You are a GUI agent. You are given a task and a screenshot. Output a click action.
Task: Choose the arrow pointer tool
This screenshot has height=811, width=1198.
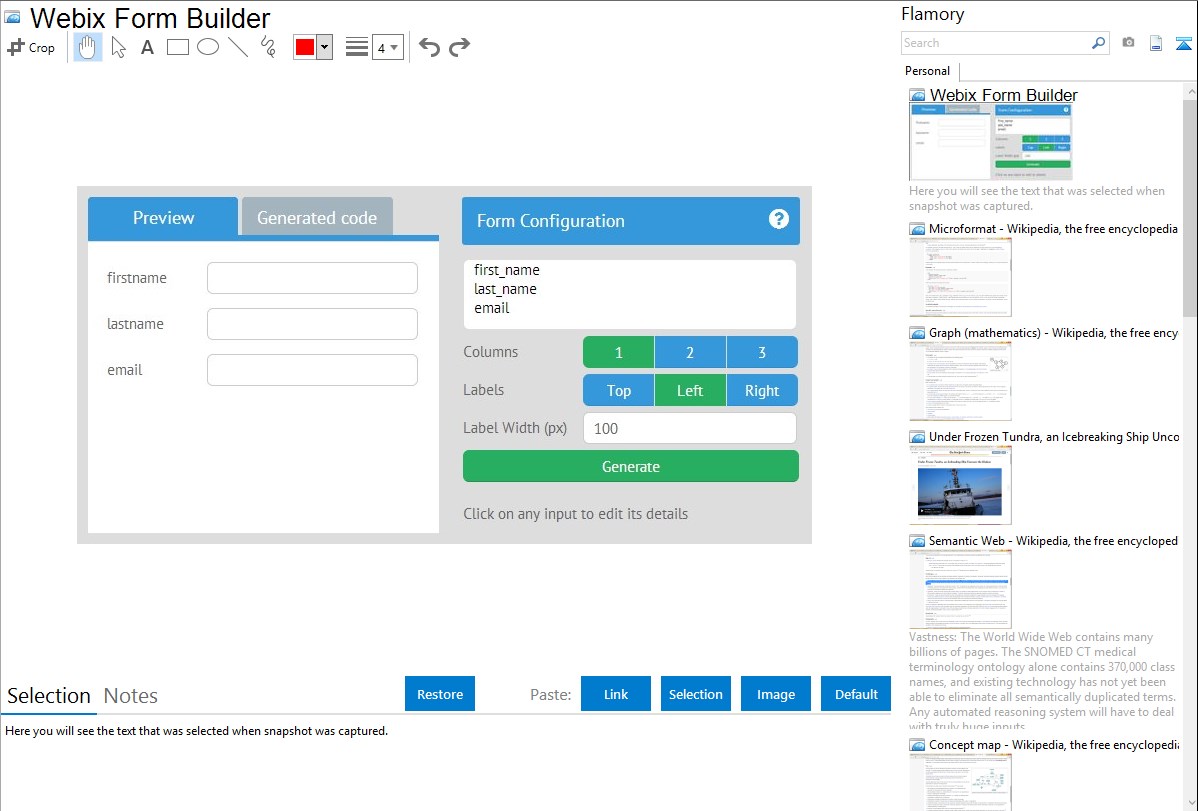118,47
